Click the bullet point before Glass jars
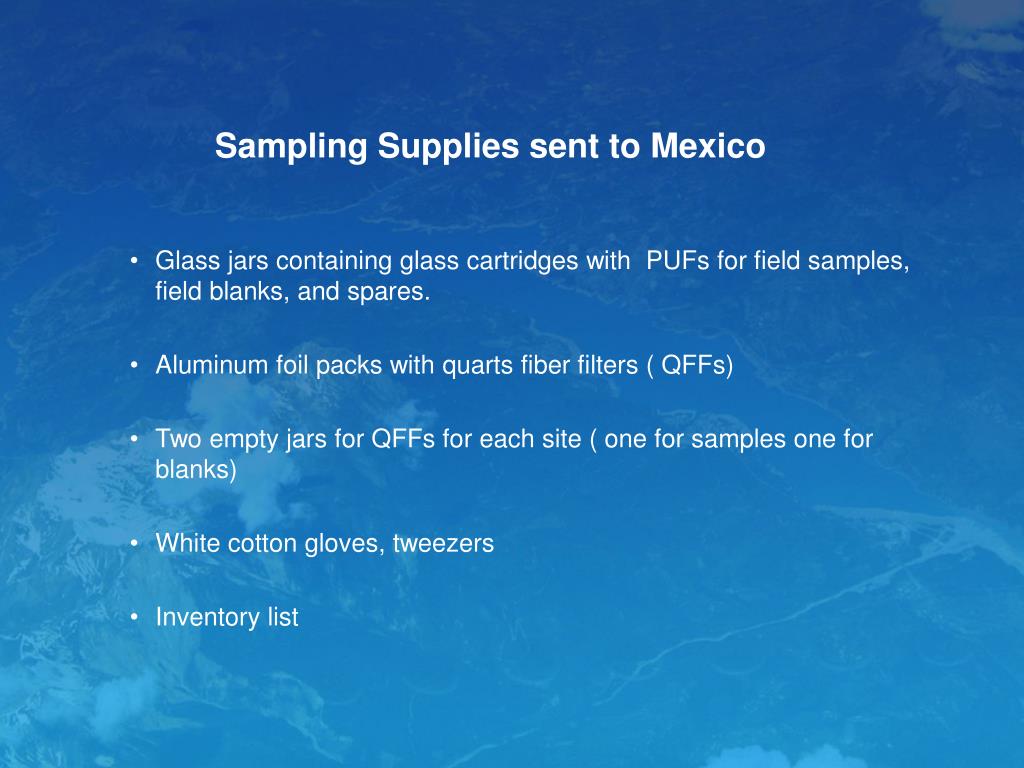Viewport: 1024px width, 768px height. [x=134, y=261]
